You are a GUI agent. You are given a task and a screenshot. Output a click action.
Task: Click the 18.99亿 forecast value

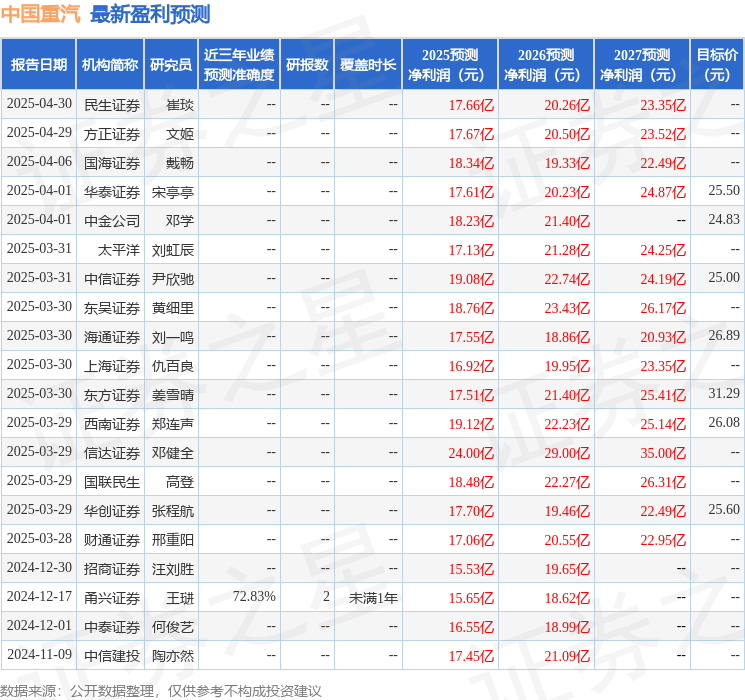(567, 627)
